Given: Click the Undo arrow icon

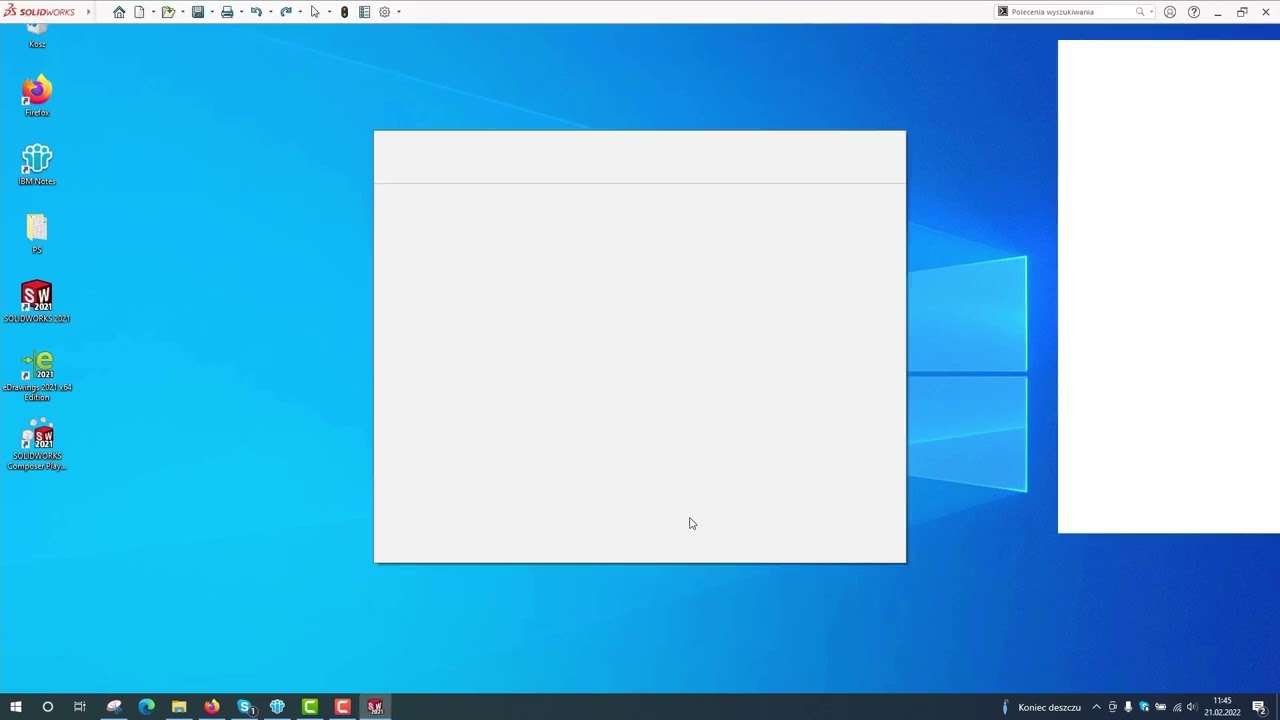Looking at the screenshot, I should (x=256, y=12).
